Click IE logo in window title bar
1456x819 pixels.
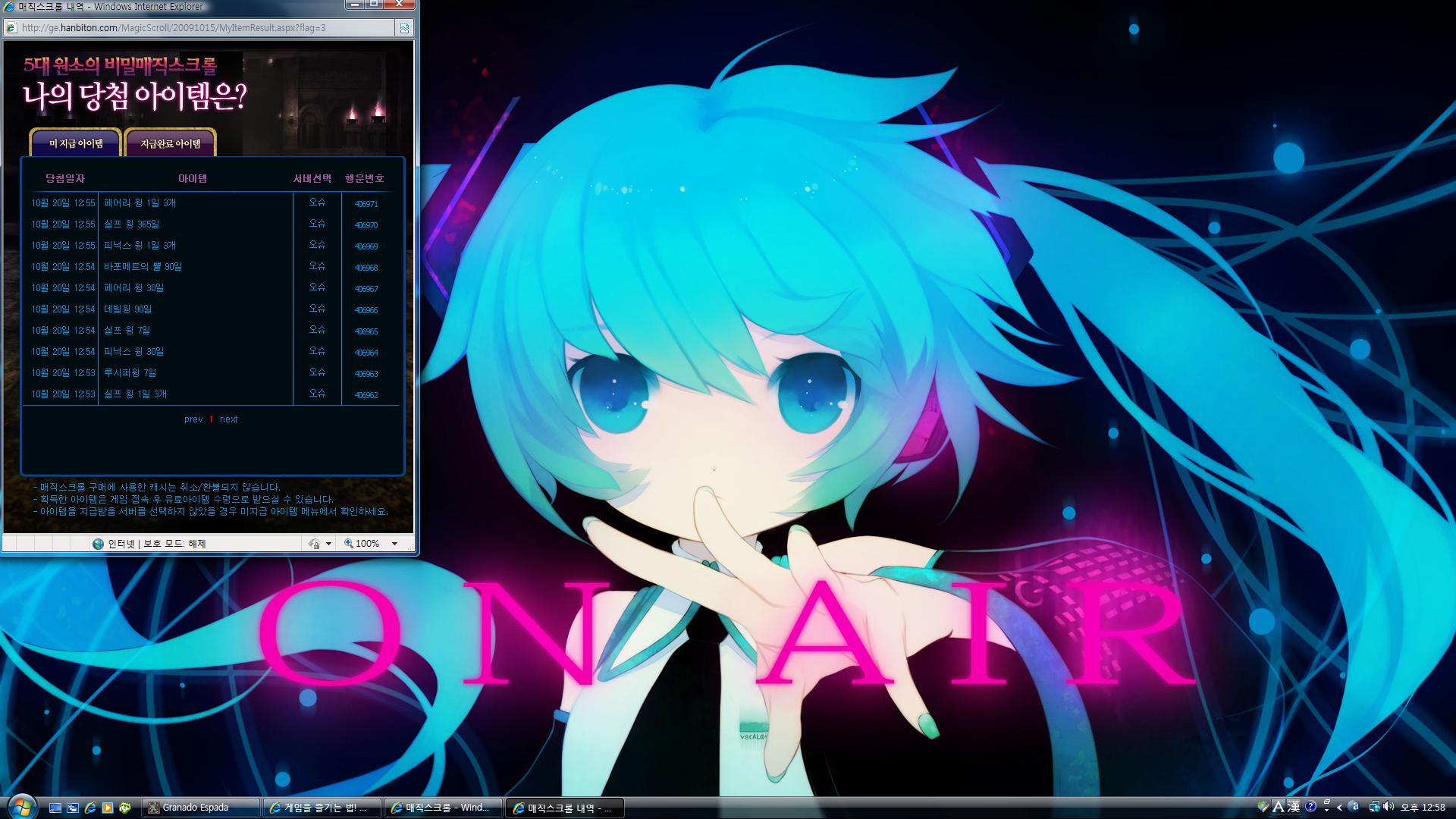(x=10, y=7)
